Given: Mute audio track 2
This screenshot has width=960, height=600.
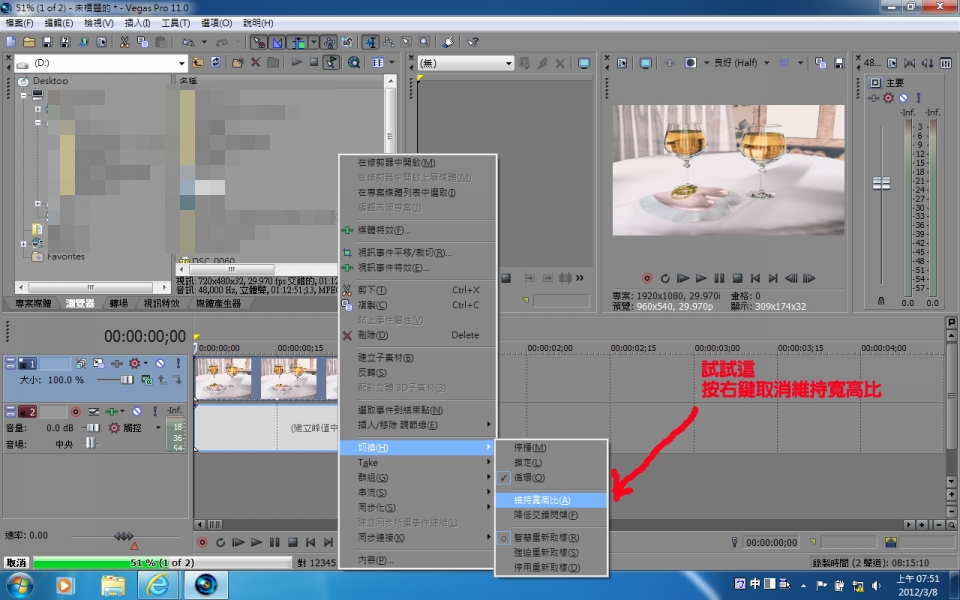Looking at the screenshot, I should (136, 411).
